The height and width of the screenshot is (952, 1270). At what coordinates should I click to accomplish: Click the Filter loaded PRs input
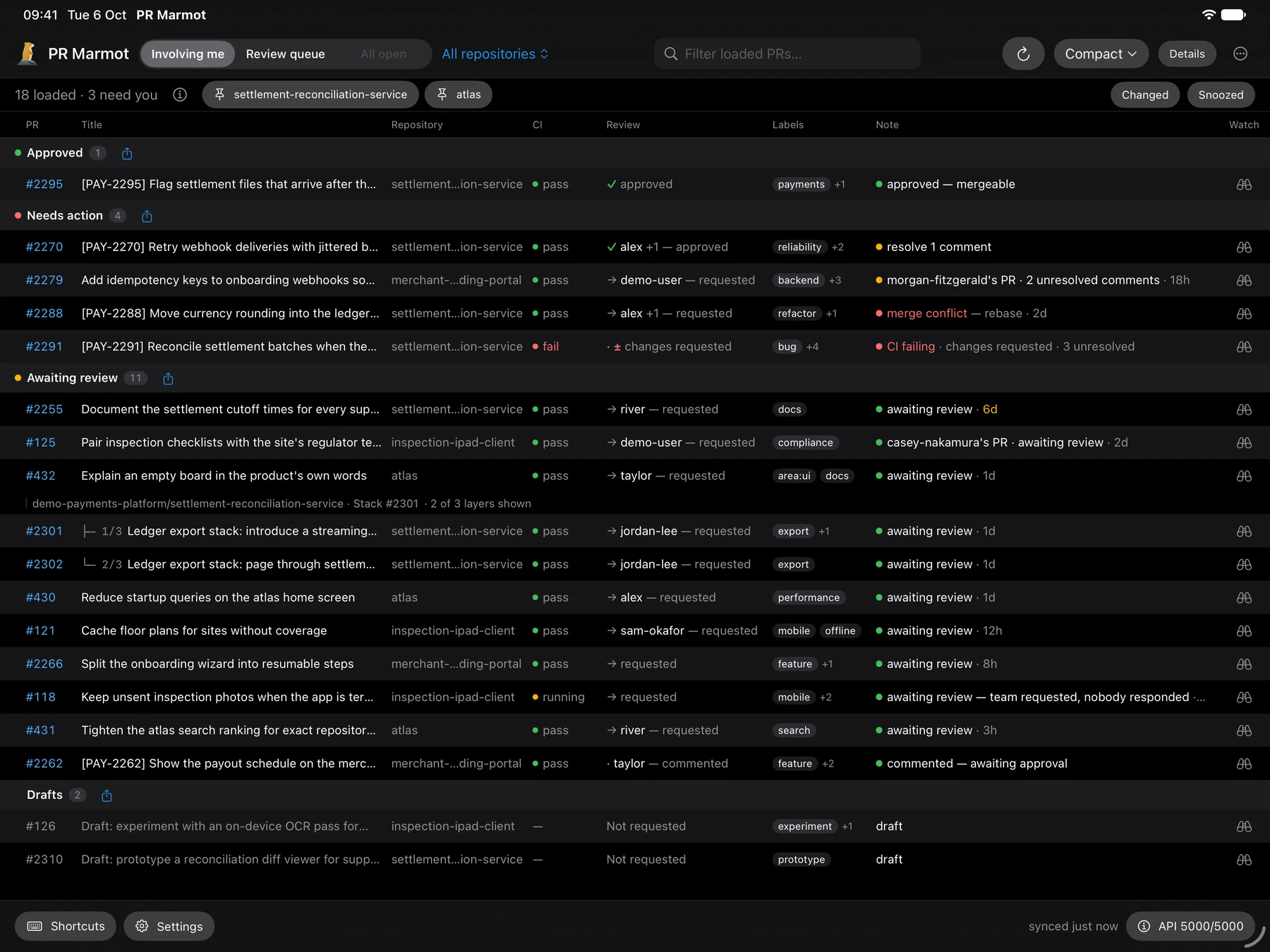(x=787, y=54)
